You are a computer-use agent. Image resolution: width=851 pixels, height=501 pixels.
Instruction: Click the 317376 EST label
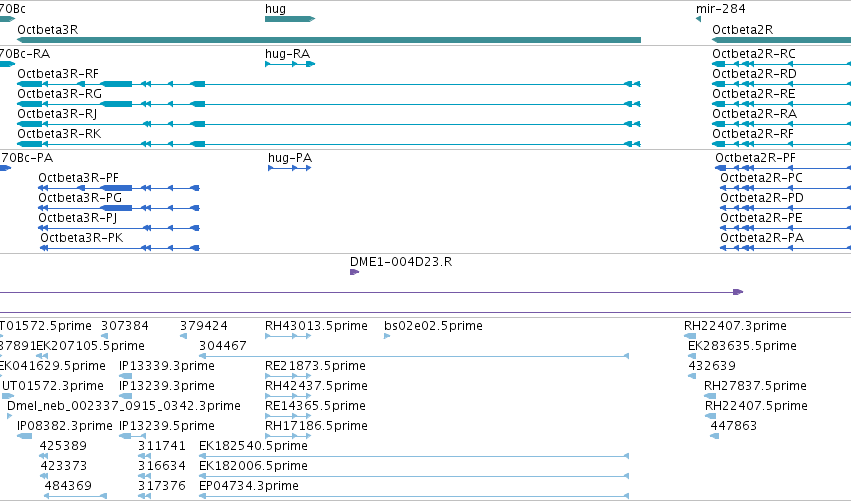(x=162, y=486)
